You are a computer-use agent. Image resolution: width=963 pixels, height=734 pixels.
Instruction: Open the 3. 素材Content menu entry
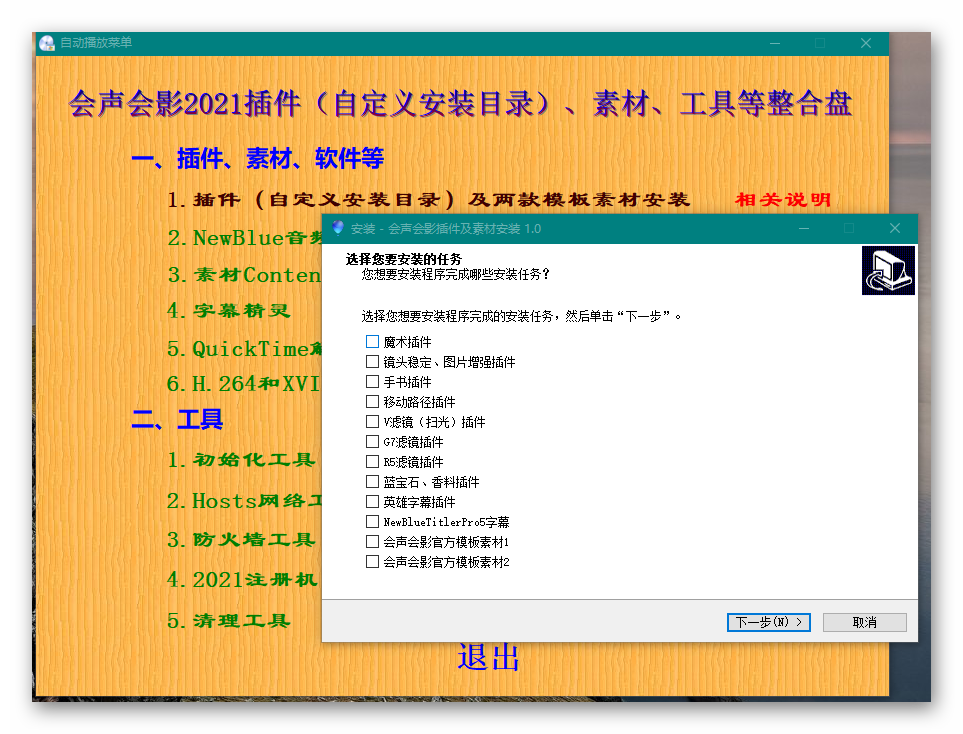[244, 275]
